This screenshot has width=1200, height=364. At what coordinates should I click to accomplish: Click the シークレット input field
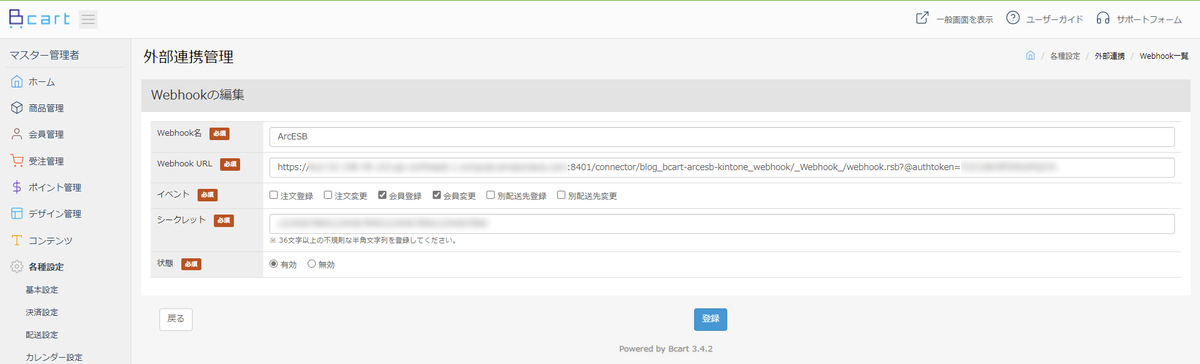[x=722, y=223]
